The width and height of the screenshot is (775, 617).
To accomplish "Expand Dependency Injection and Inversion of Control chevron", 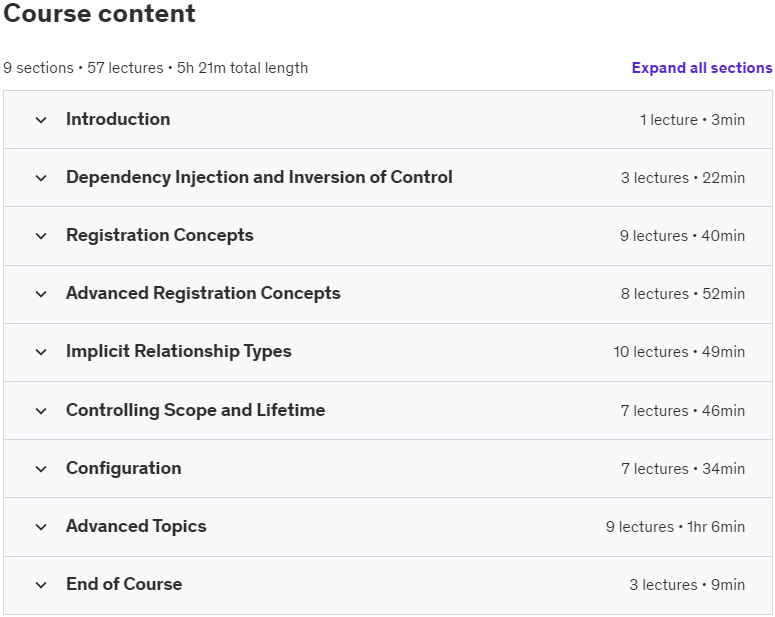I will [x=41, y=178].
